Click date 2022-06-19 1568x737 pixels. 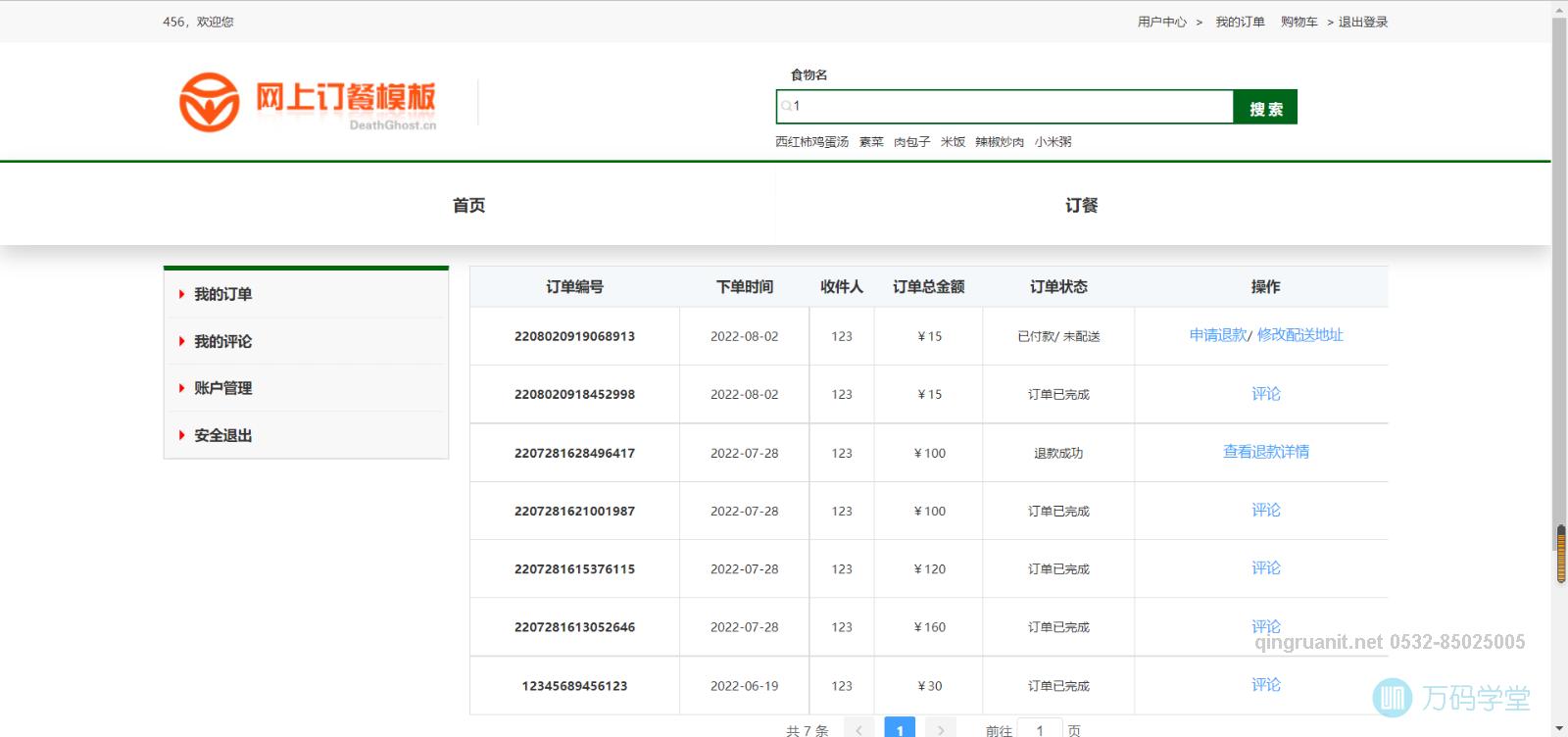(x=745, y=686)
